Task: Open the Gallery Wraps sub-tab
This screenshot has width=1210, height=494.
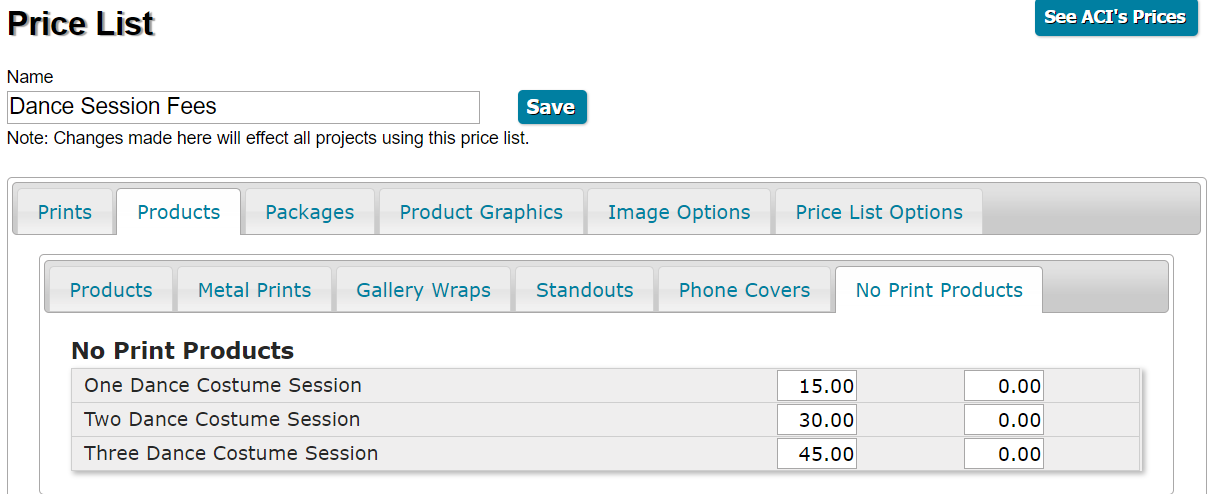Action: (x=424, y=290)
